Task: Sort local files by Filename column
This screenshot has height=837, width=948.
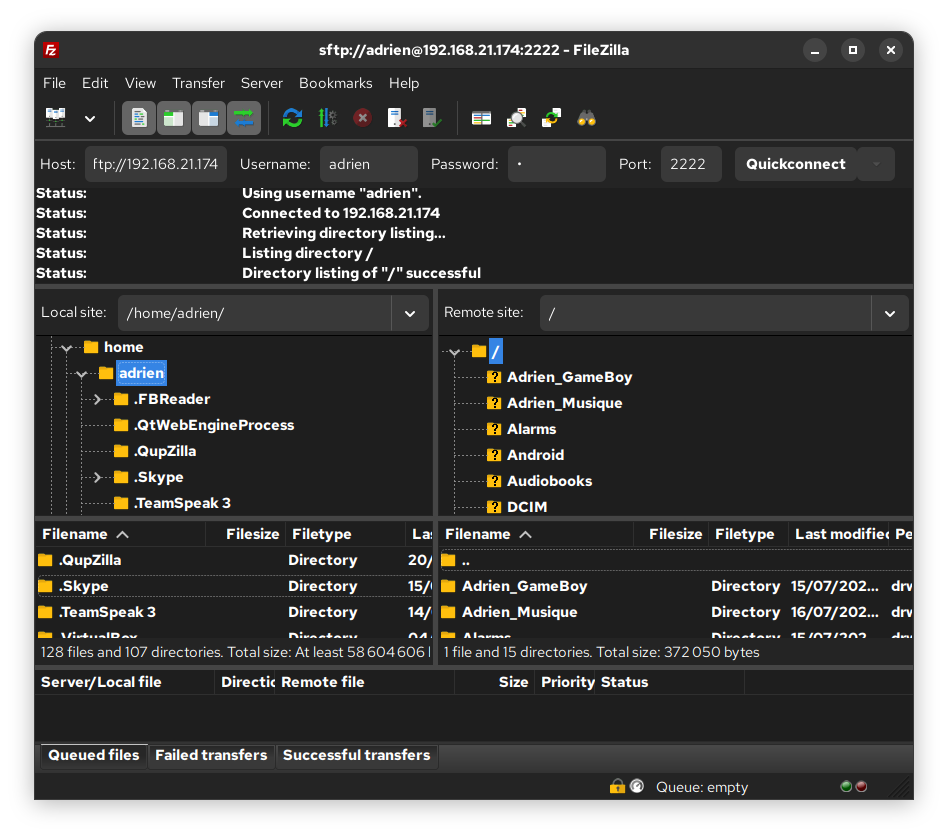Action: [x=121, y=534]
